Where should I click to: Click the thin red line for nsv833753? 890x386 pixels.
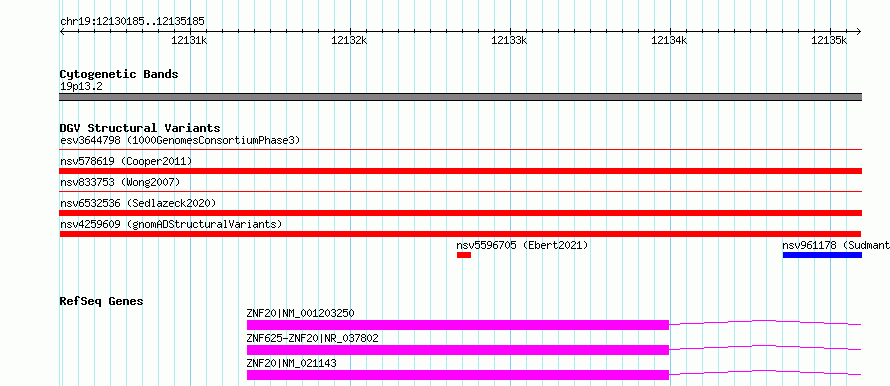460,192
